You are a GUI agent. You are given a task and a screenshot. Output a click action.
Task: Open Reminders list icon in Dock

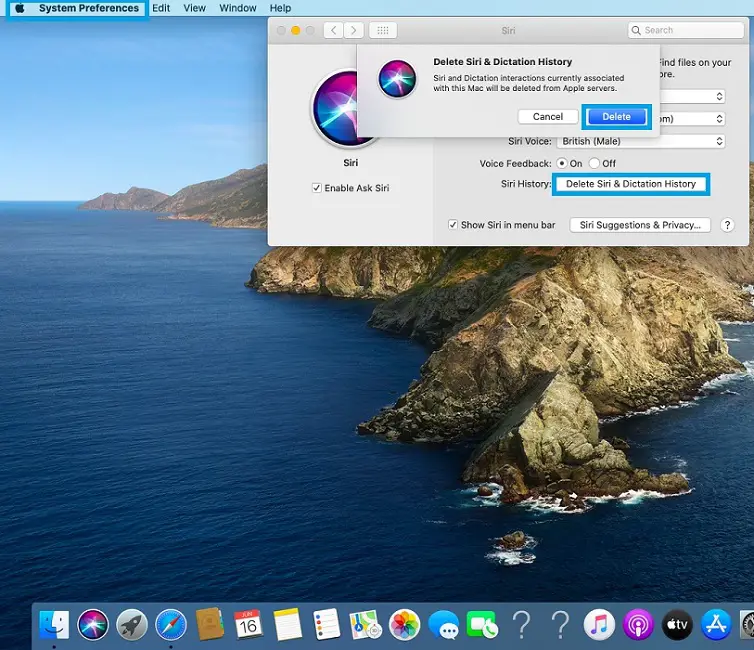[x=327, y=624]
